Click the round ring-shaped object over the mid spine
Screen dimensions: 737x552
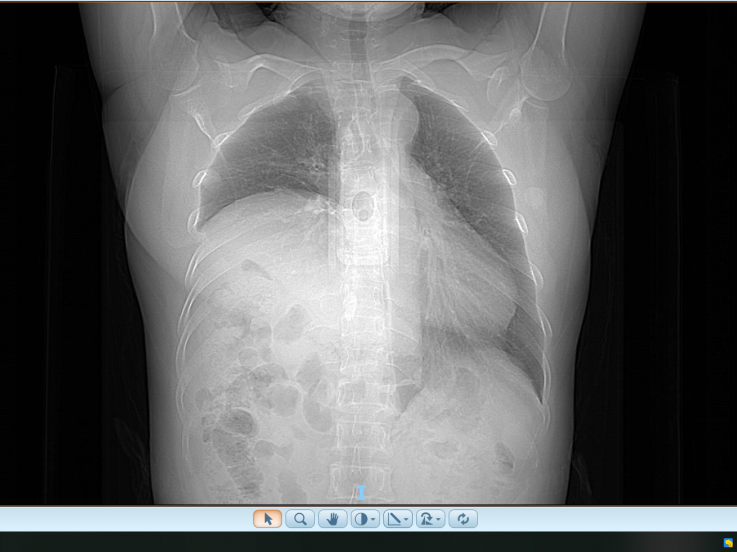coord(362,206)
